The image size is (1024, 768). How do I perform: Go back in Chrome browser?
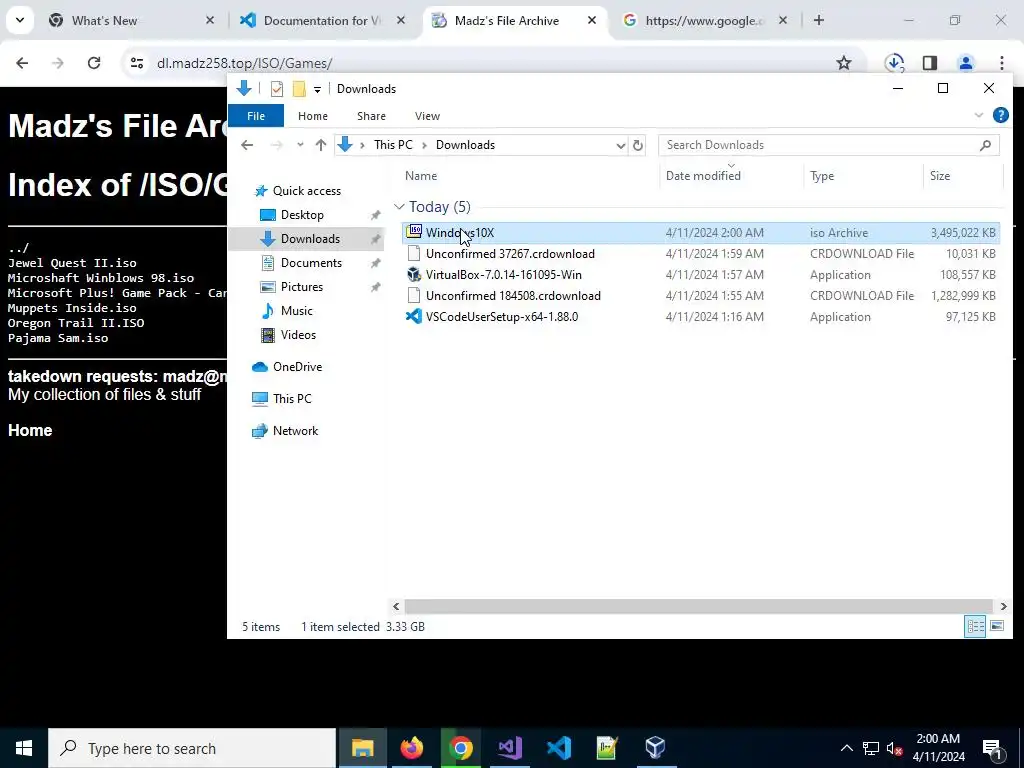click(x=22, y=63)
